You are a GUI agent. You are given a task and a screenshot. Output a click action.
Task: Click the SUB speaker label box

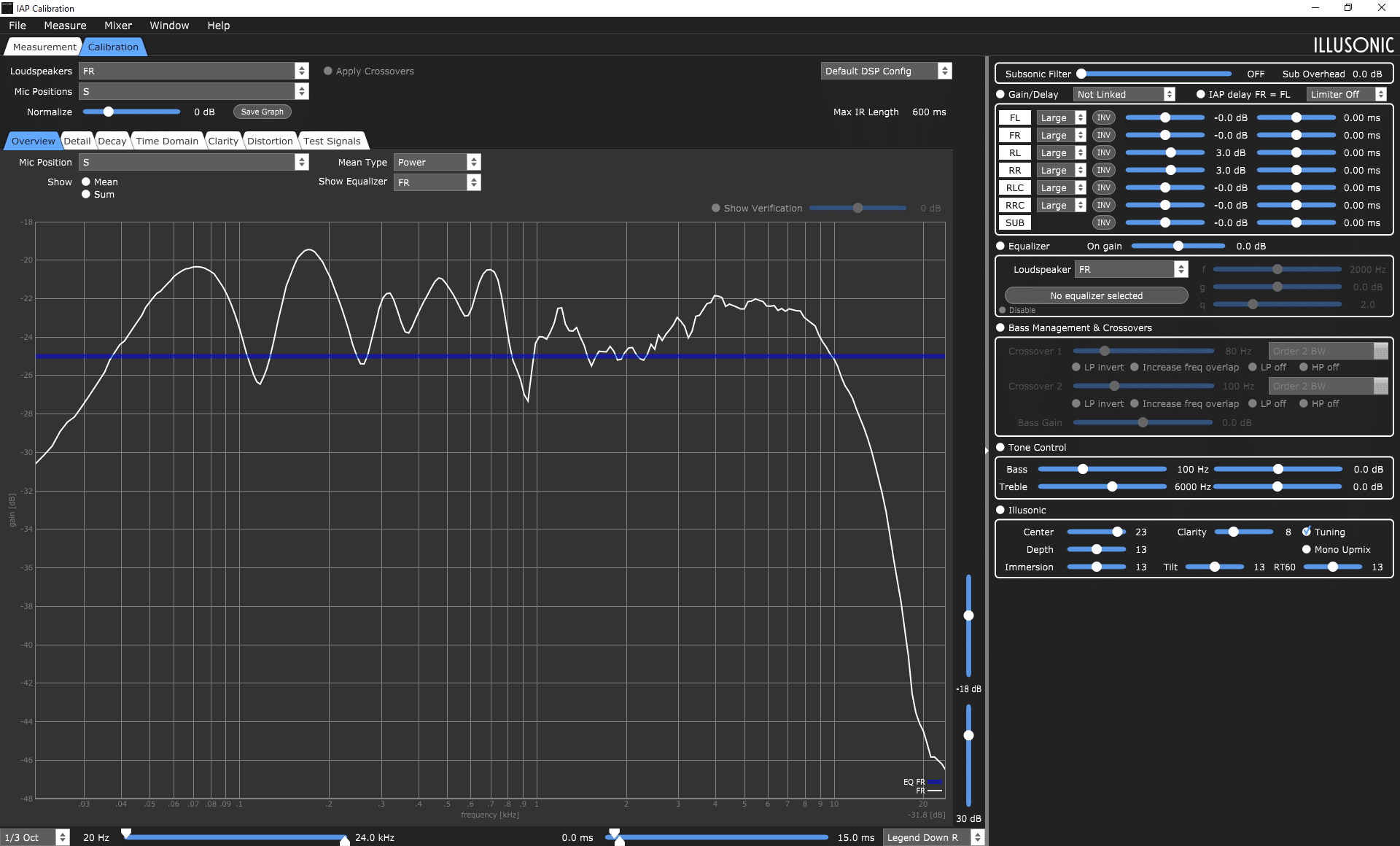tap(1014, 222)
